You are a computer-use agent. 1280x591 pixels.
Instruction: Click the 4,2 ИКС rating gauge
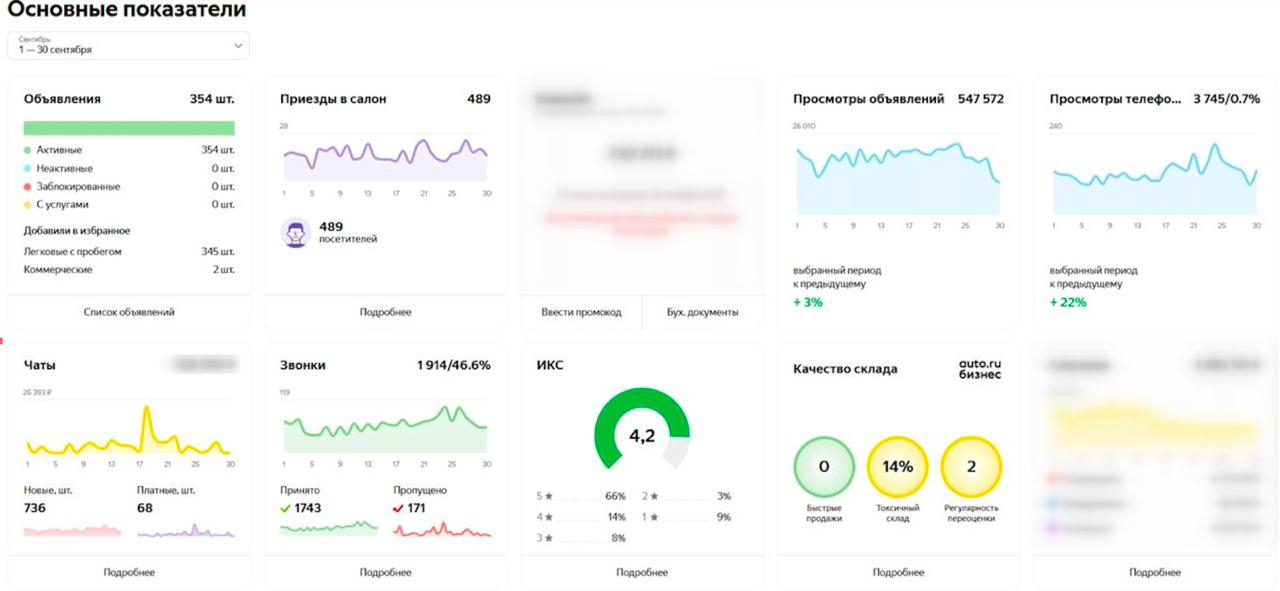point(641,430)
